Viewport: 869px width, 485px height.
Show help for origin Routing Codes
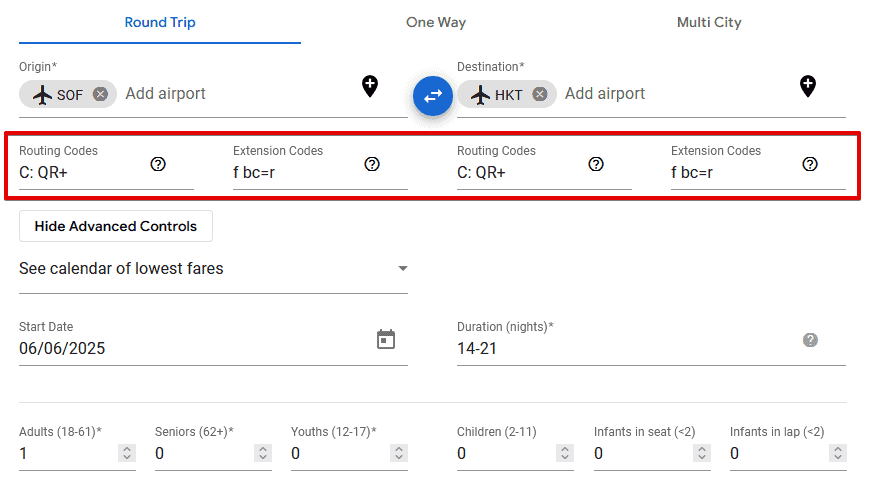[x=158, y=164]
